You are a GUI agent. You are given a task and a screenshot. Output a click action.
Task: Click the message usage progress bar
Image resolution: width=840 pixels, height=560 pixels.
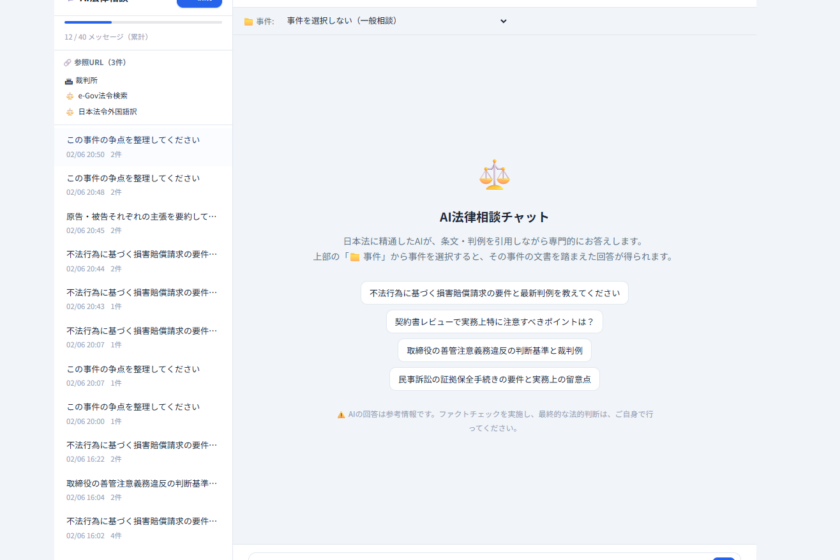143,22
